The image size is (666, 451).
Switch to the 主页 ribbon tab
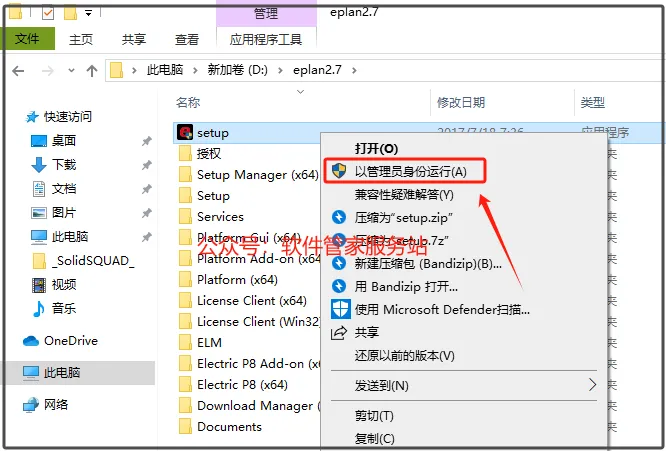(x=81, y=39)
